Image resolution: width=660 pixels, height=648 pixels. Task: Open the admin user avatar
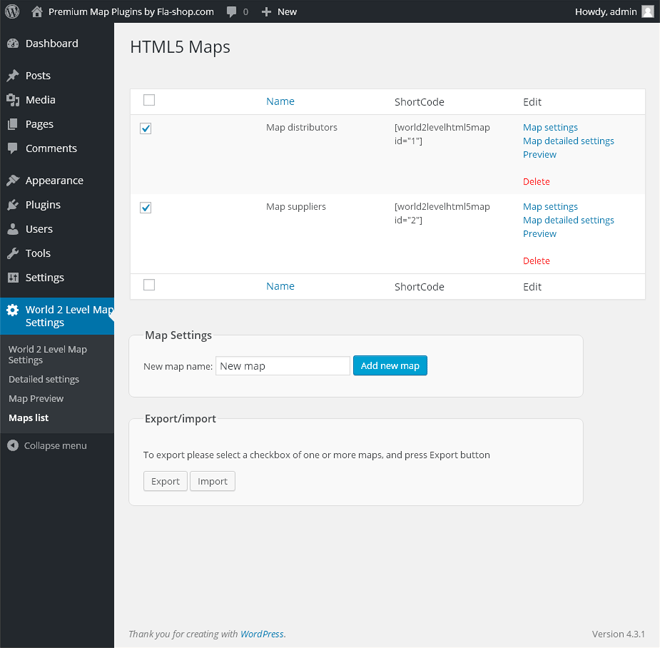[x=647, y=11]
